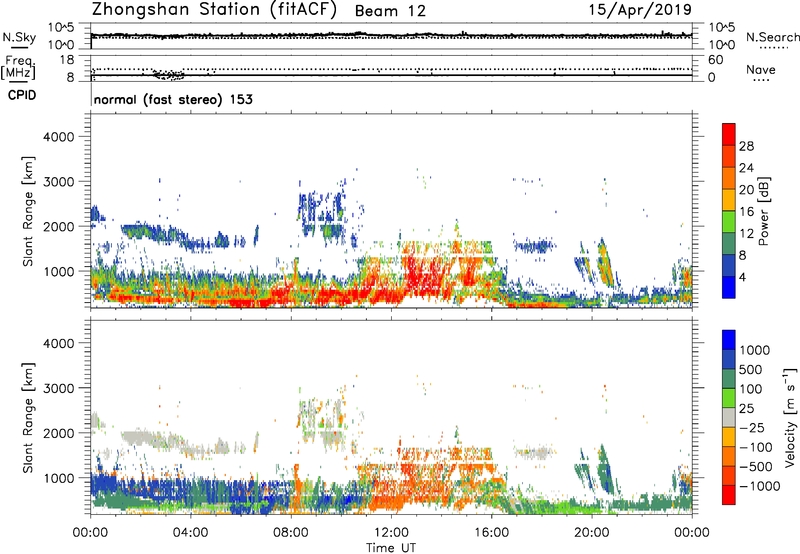800x554 pixels.
Task: Click the '20:00' time axis label
Action: pyautogui.click(x=592, y=533)
